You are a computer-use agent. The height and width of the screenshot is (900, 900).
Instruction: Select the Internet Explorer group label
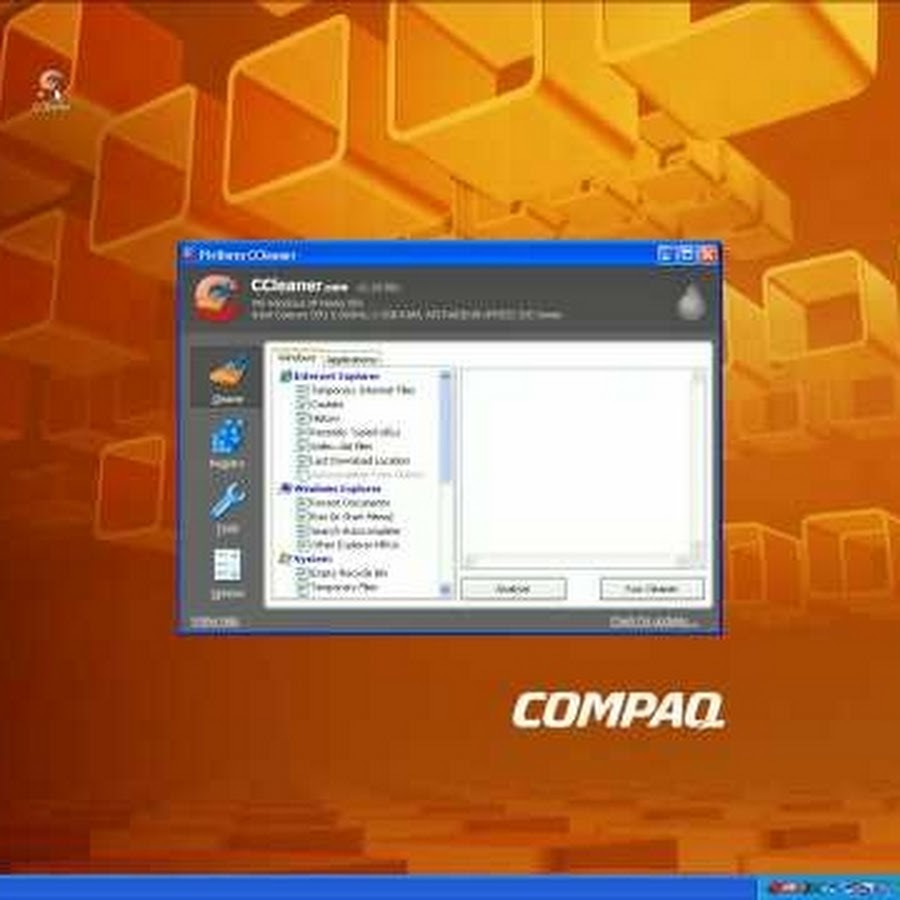click(x=336, y=377)
